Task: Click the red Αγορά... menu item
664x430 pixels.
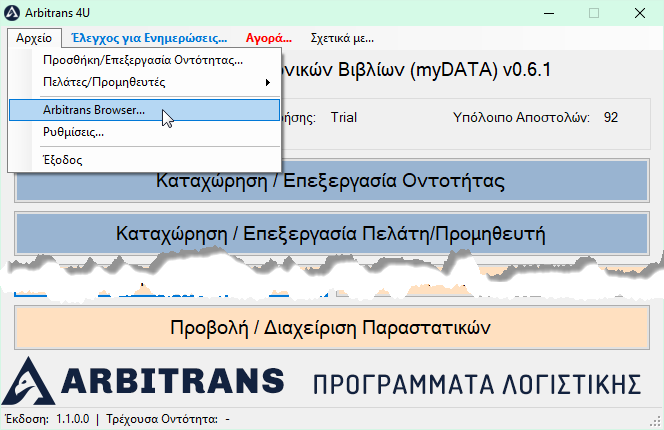Action: pos(269,38)
